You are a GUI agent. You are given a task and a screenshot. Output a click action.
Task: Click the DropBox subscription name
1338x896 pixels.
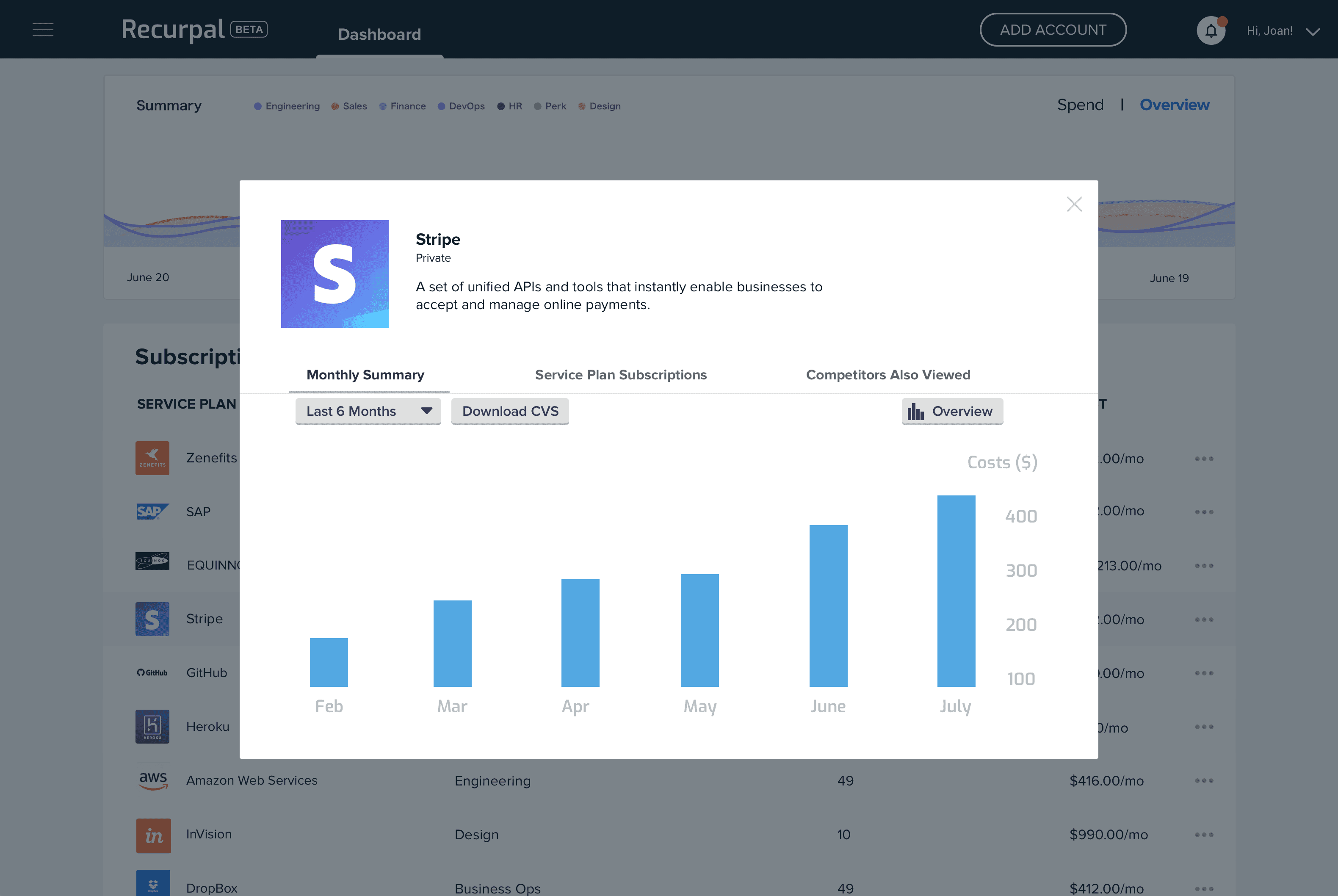[x=211, y=888]
